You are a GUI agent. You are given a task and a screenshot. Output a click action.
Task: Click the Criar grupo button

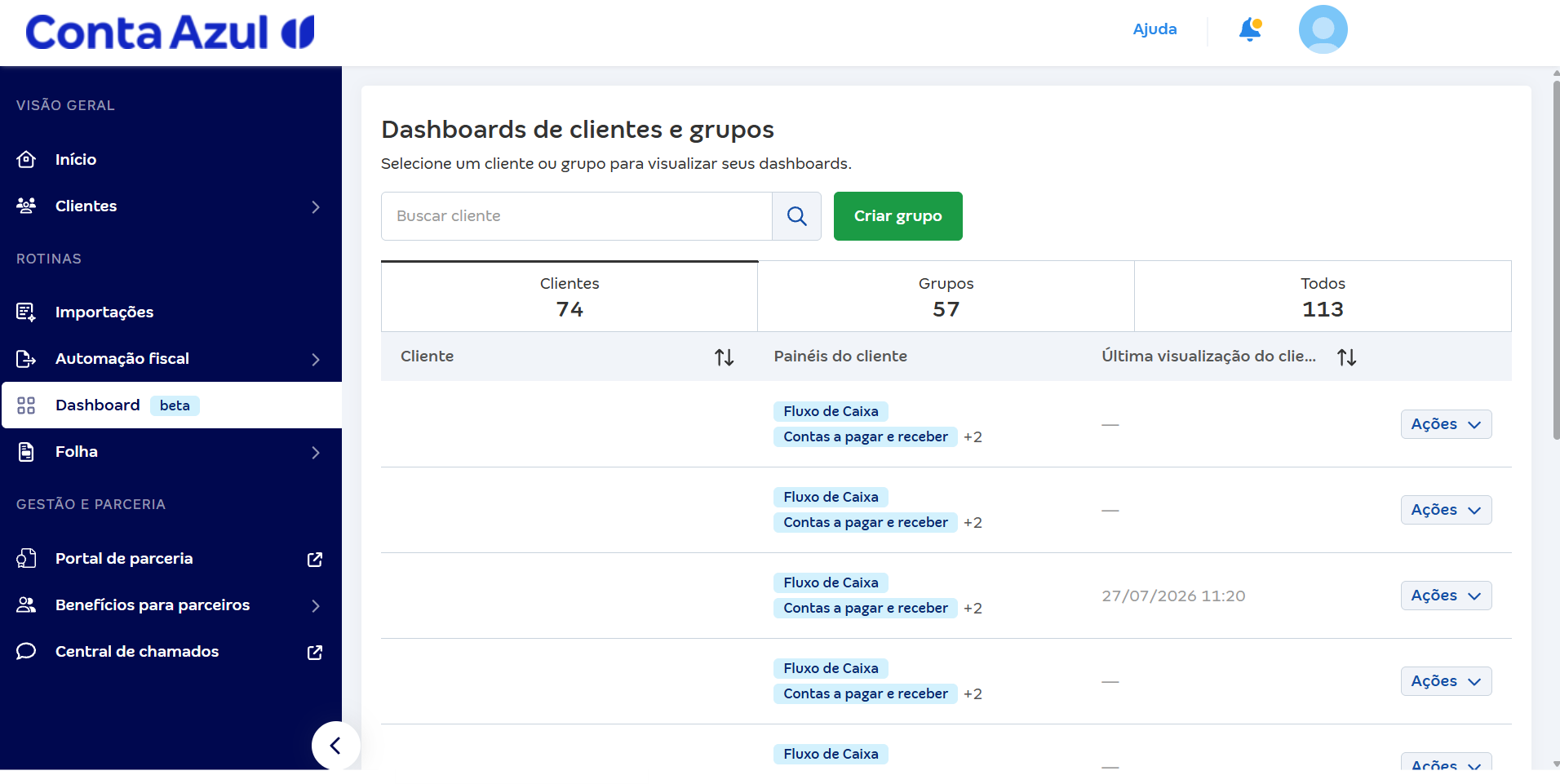[897, 216]
